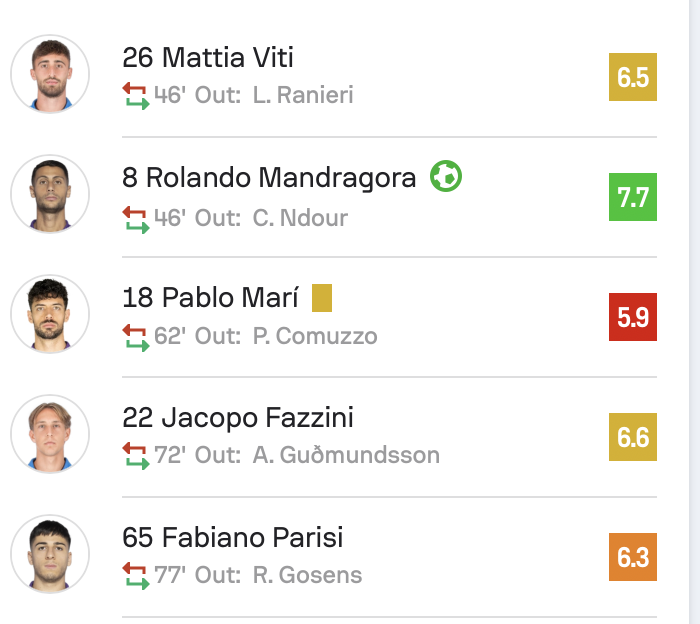Click the red 5.9 rating badge

point(633,317)
